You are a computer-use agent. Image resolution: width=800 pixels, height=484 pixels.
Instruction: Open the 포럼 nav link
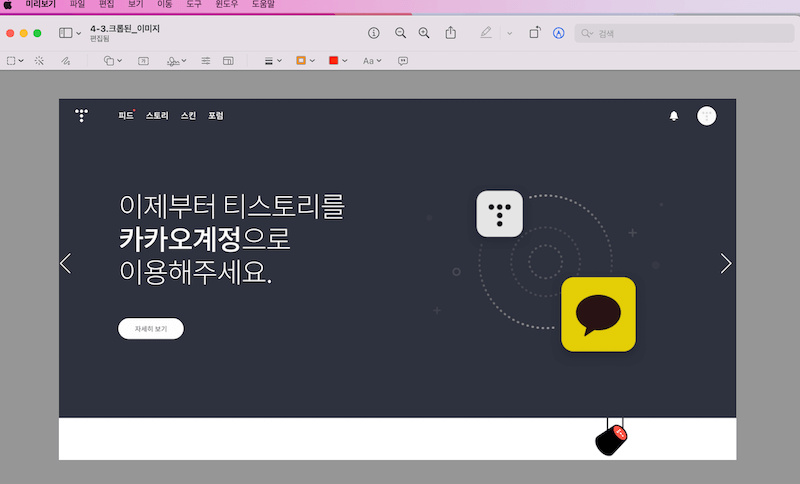[x=216, y=116]
